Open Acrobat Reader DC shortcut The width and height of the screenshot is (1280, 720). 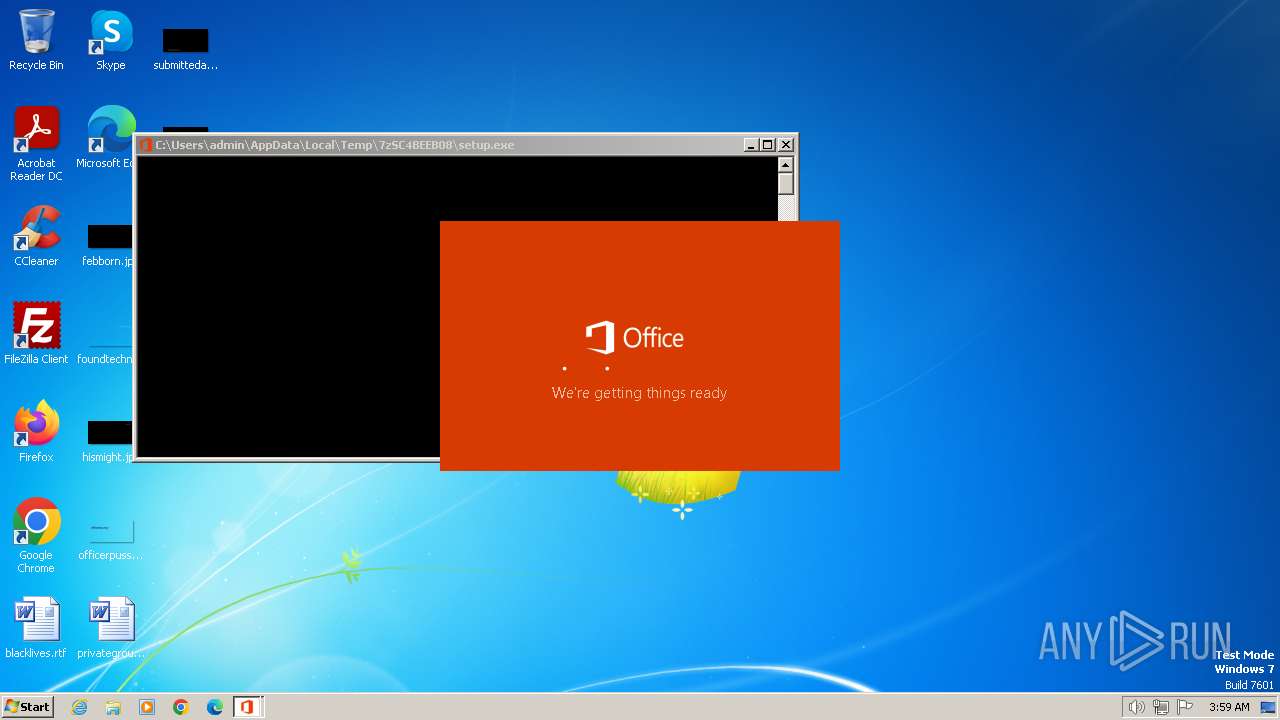point(36,144)
